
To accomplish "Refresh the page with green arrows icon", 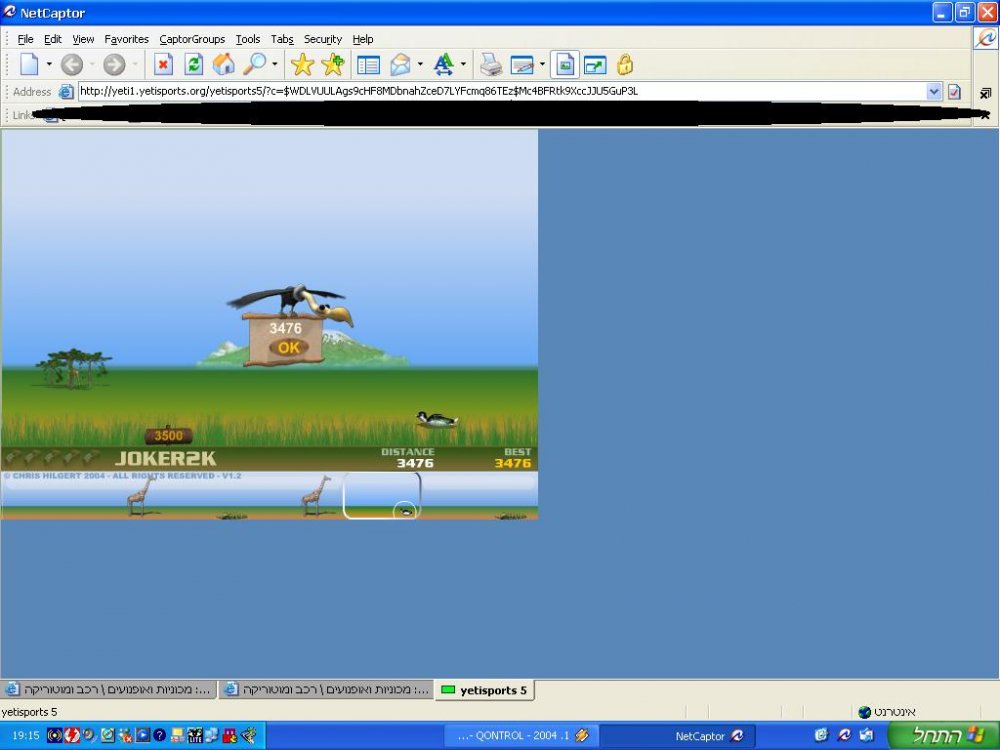I will pyautogui.click(x=194, y=64).
